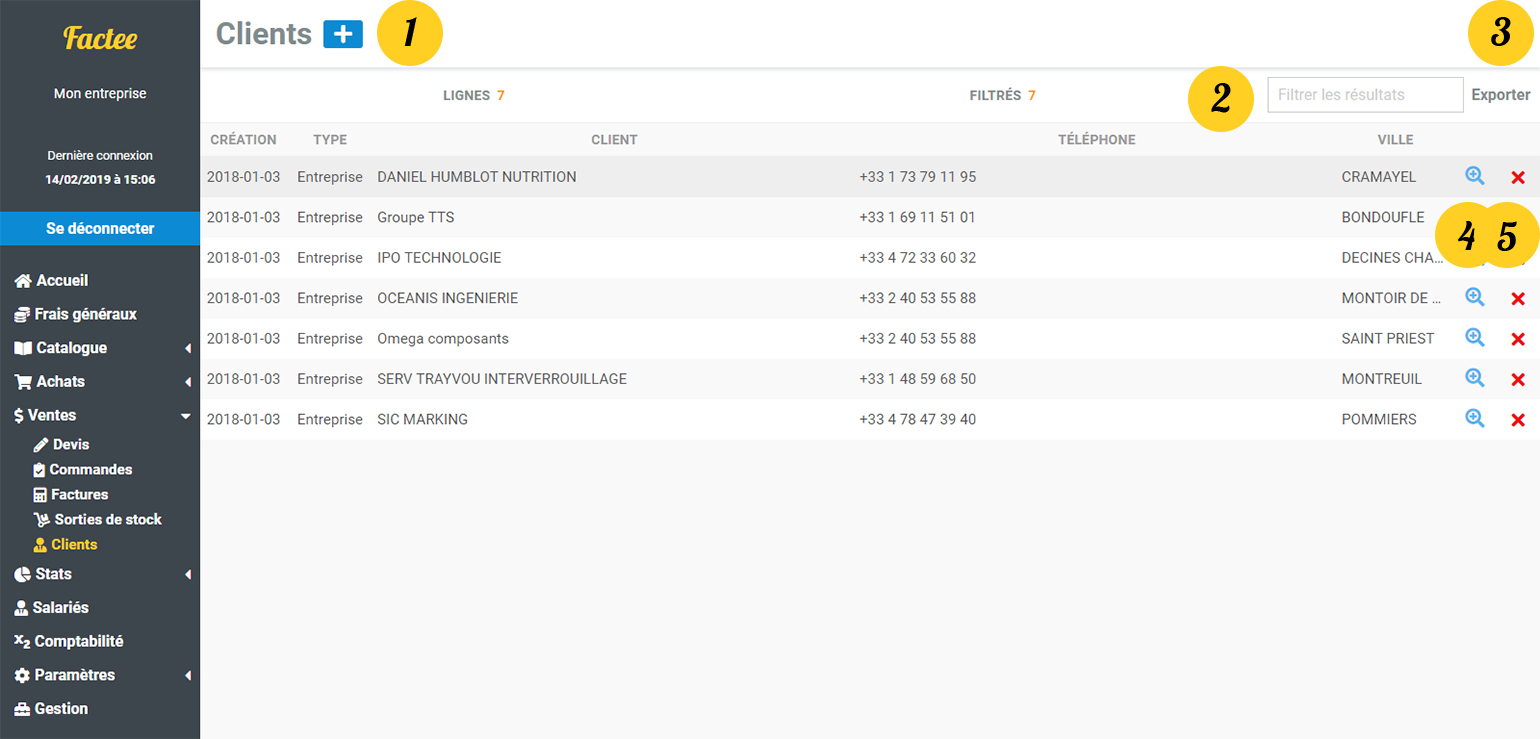1540x739 pixels.
Task: Click the Se déconnecter button
Action: click(x=100, y=228)
